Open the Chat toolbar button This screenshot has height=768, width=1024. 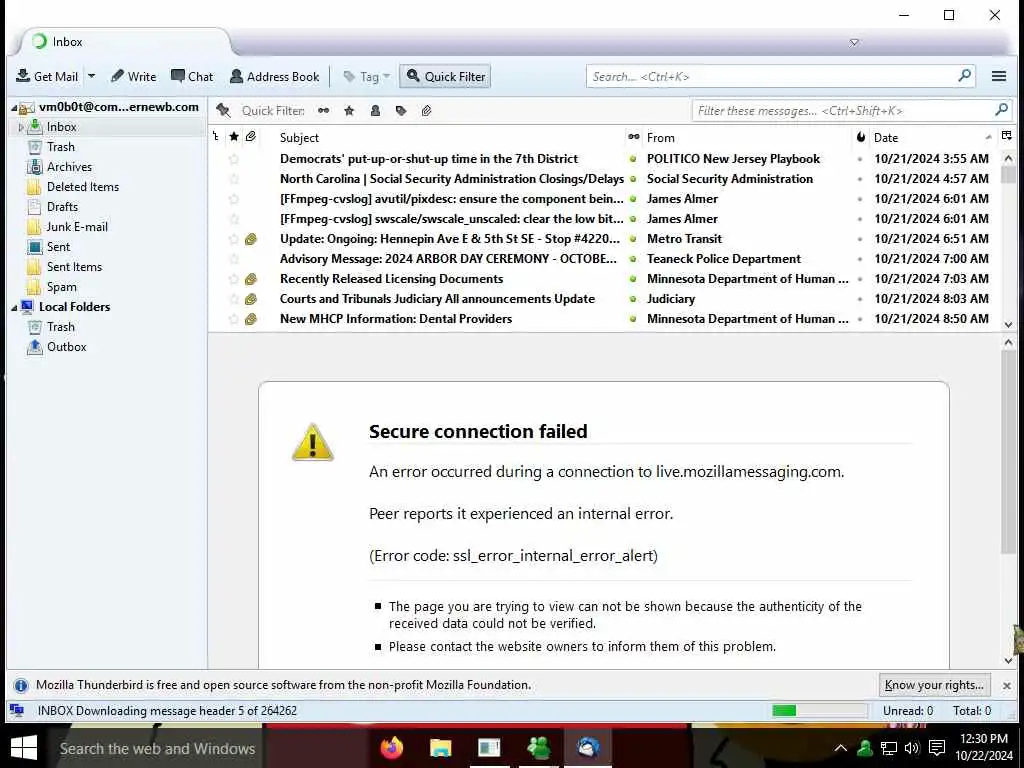pyautogui.click(x=192, y=76)
